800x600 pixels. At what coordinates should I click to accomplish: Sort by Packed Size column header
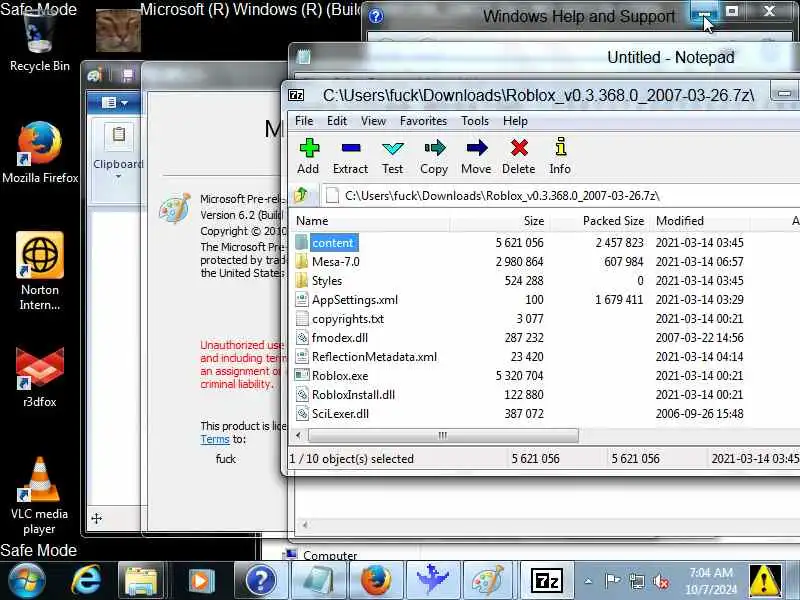click(600, 221)
